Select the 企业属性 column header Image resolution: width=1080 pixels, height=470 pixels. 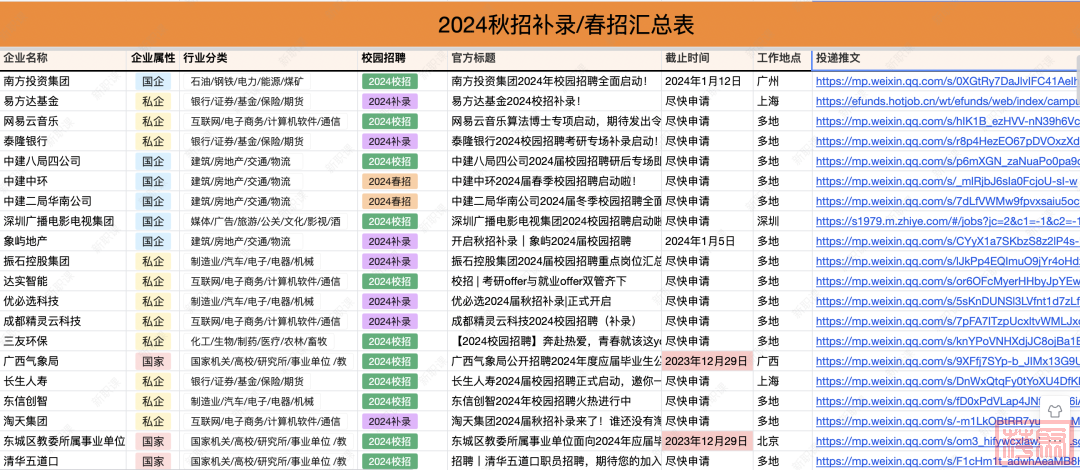(x=153, y=59)
